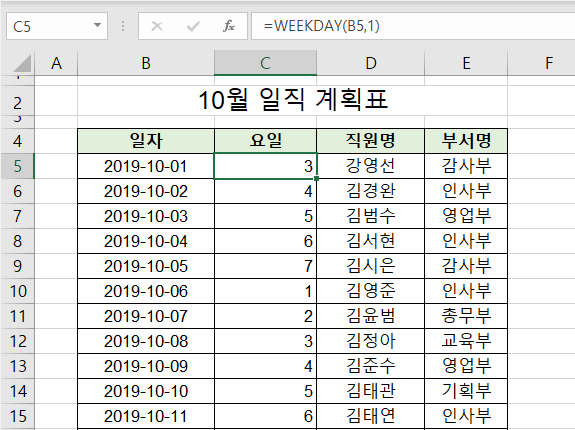Click department cell 기획부
The image size is (575, 430).
coord(466,391)
